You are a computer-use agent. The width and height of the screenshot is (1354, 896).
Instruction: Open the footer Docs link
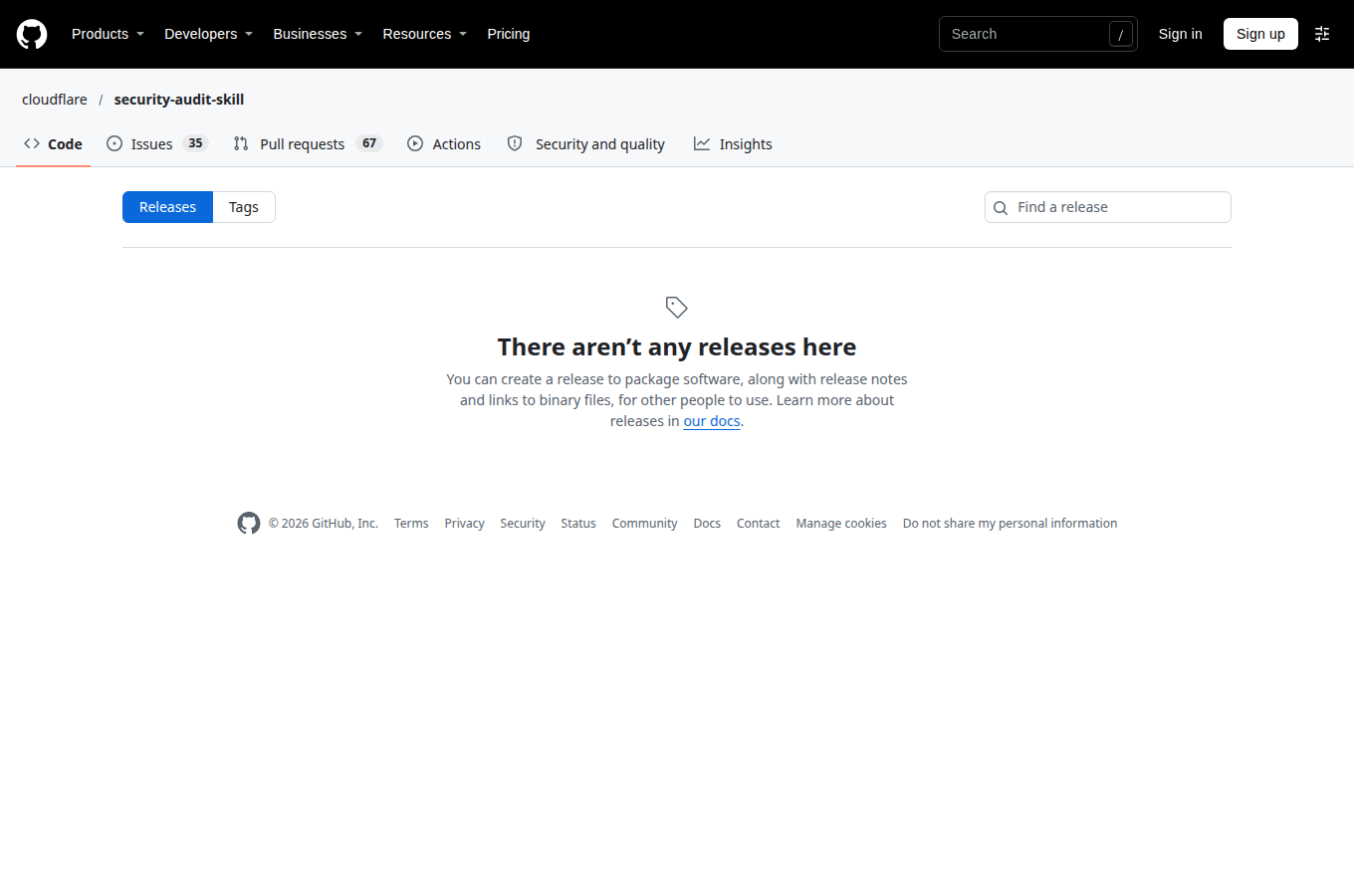[707, 524]
